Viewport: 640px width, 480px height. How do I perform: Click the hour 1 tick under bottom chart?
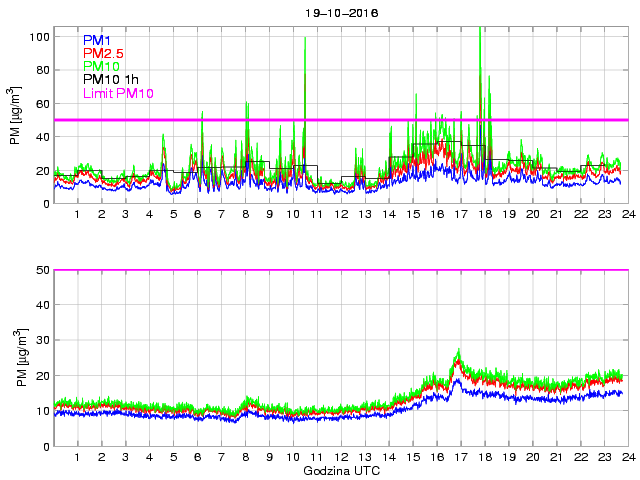[x=78, y=457]
